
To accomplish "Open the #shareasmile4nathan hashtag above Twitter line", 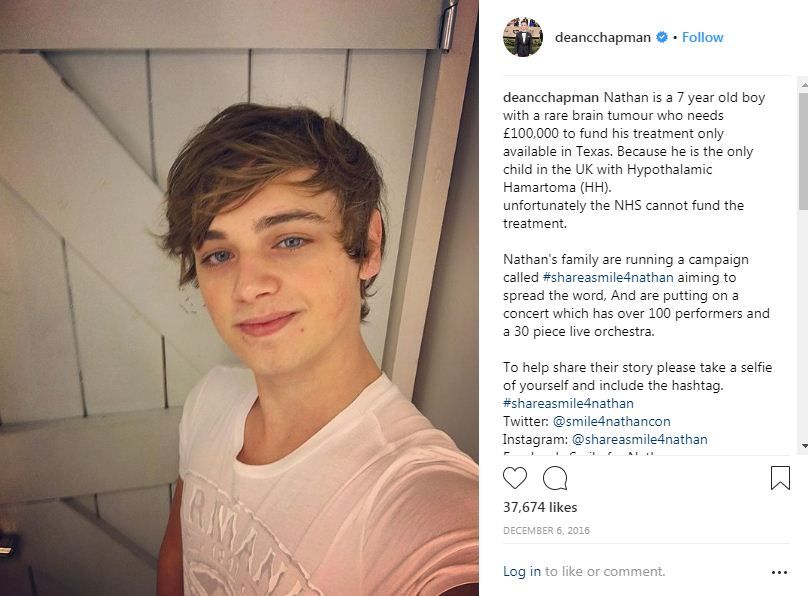I will (x=568, y=403).
